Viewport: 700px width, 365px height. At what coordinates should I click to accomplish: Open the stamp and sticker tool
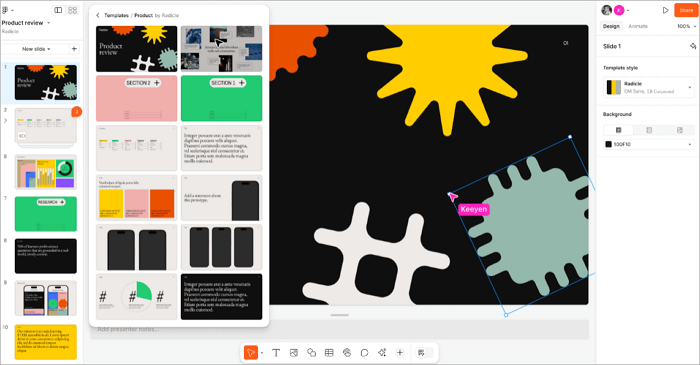coord(347,353)
